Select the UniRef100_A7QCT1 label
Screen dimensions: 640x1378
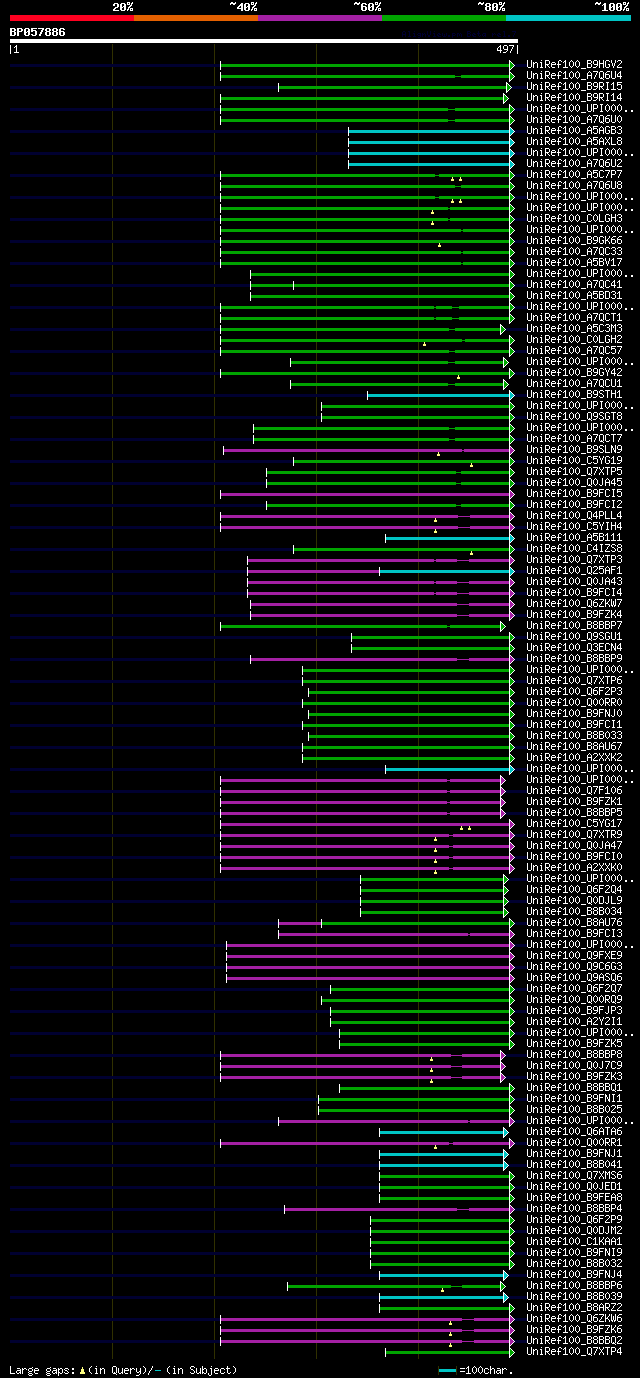[574, 317]
